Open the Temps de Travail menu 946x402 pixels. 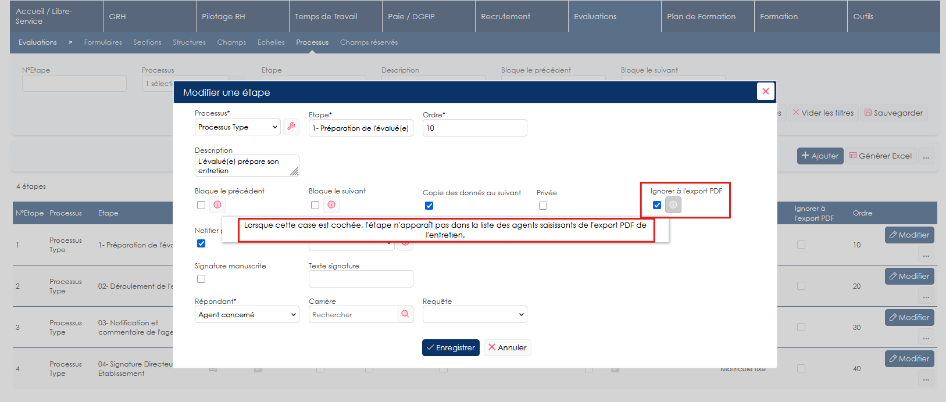coord(335,16)
